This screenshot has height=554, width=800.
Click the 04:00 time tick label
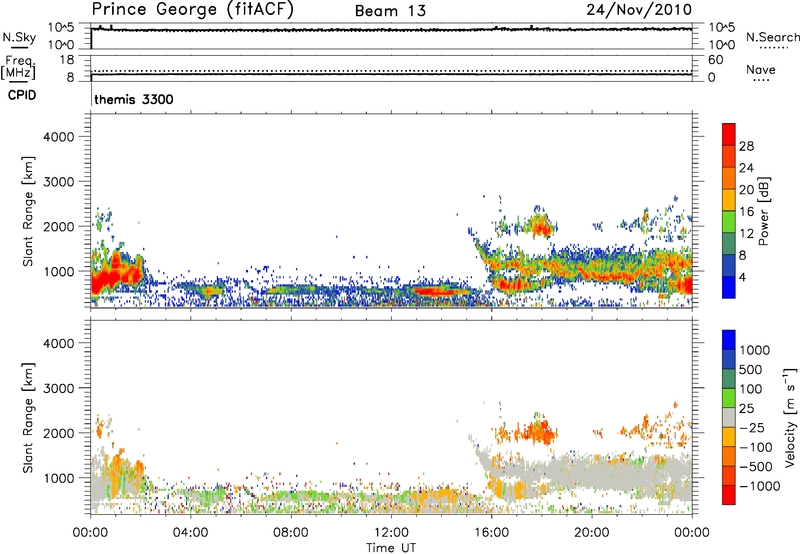click(x=190, y=533)
